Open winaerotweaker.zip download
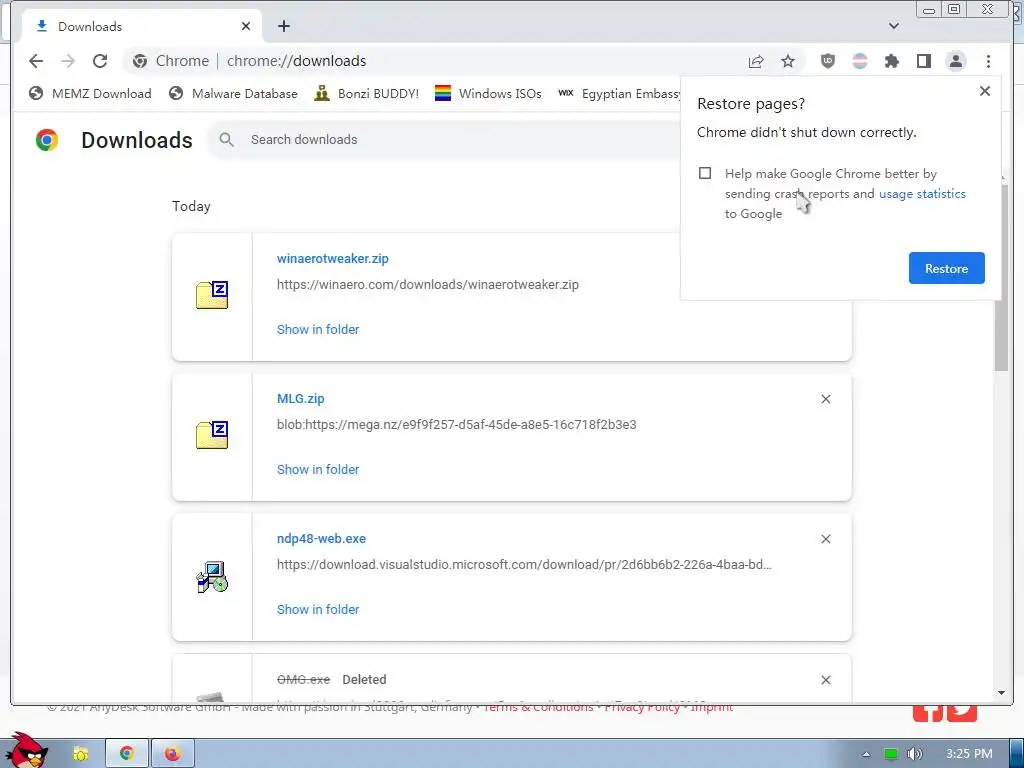This screenshot has width=1024, height=768. tap(332, 259)
